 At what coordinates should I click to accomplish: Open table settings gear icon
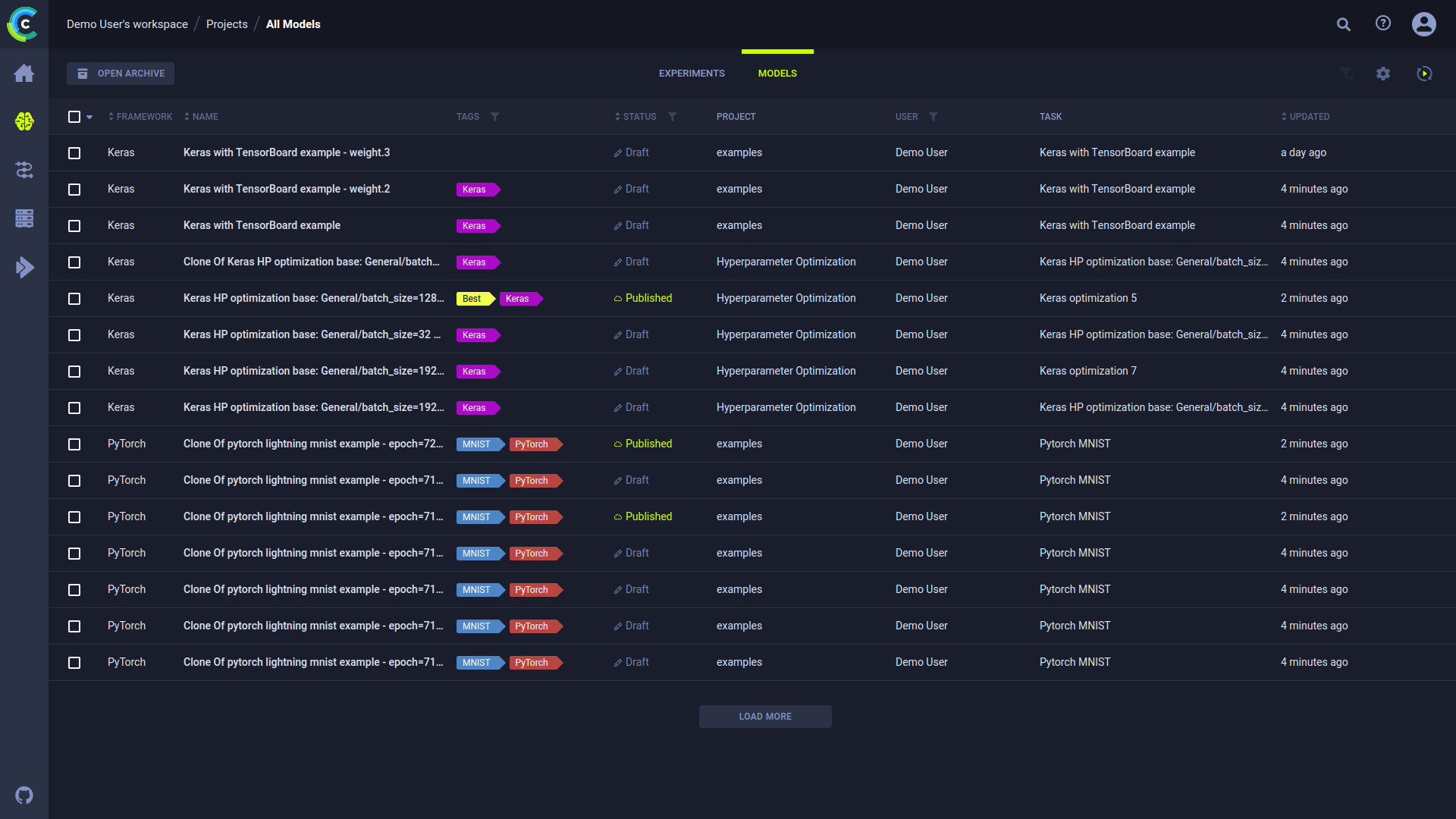pyautogui.click(x=1383, y=74)
